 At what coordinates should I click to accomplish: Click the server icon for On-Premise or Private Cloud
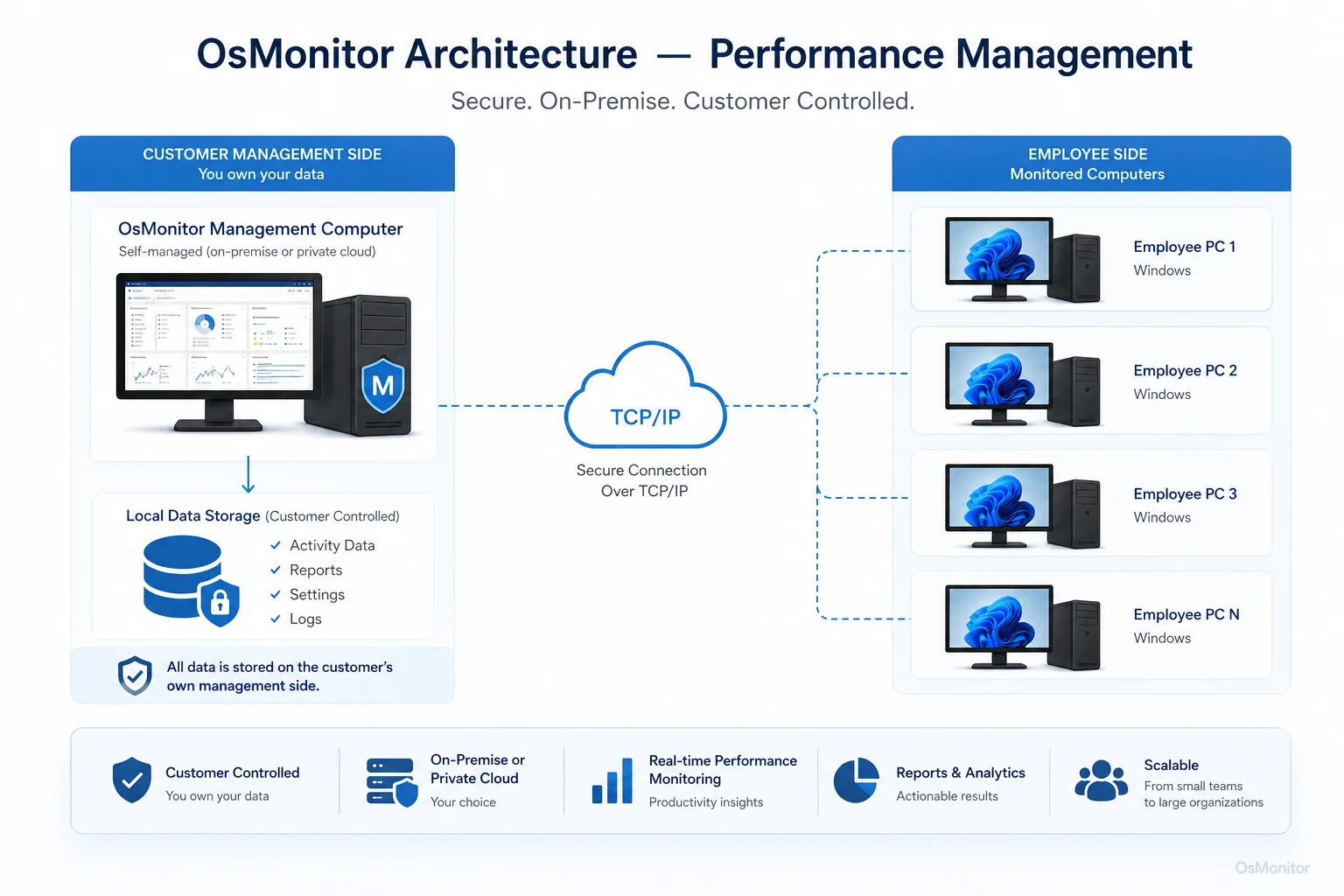pyautogui.click(x=391, y=782)
